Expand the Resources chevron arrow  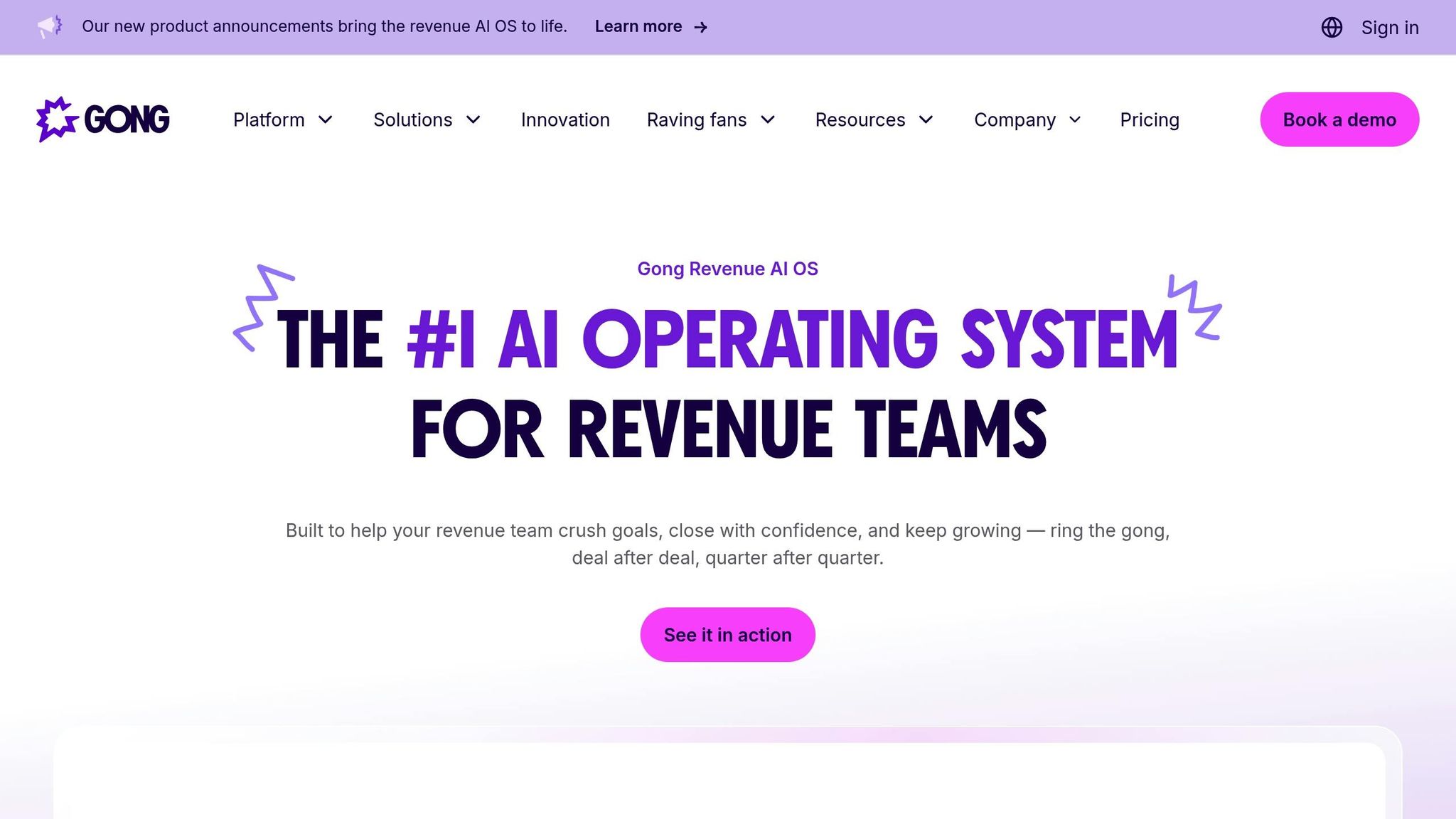[x=926, y=119]
